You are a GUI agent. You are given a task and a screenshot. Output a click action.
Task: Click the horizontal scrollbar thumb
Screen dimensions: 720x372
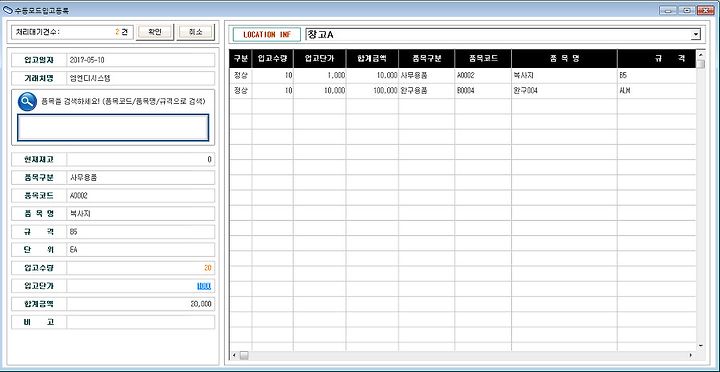[244, 355]
